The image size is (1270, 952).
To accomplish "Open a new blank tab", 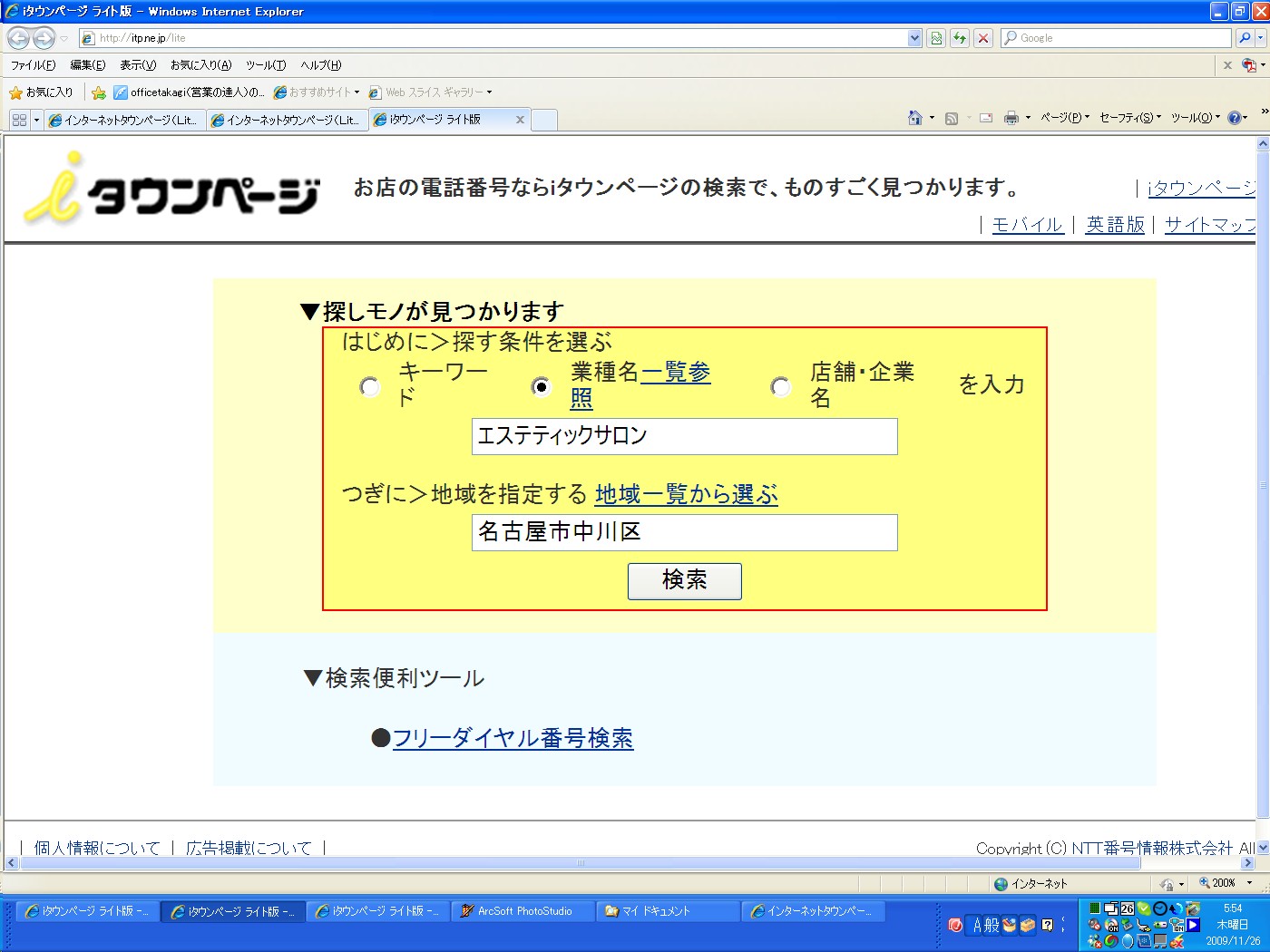I will tap(544, 121).
